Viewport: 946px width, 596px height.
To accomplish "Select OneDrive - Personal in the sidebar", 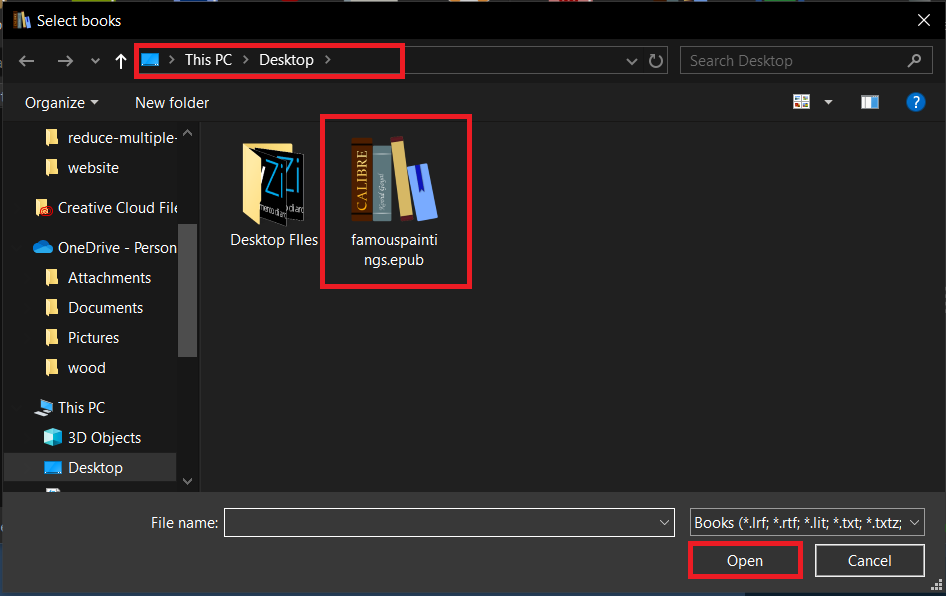I will coord(110,247).
